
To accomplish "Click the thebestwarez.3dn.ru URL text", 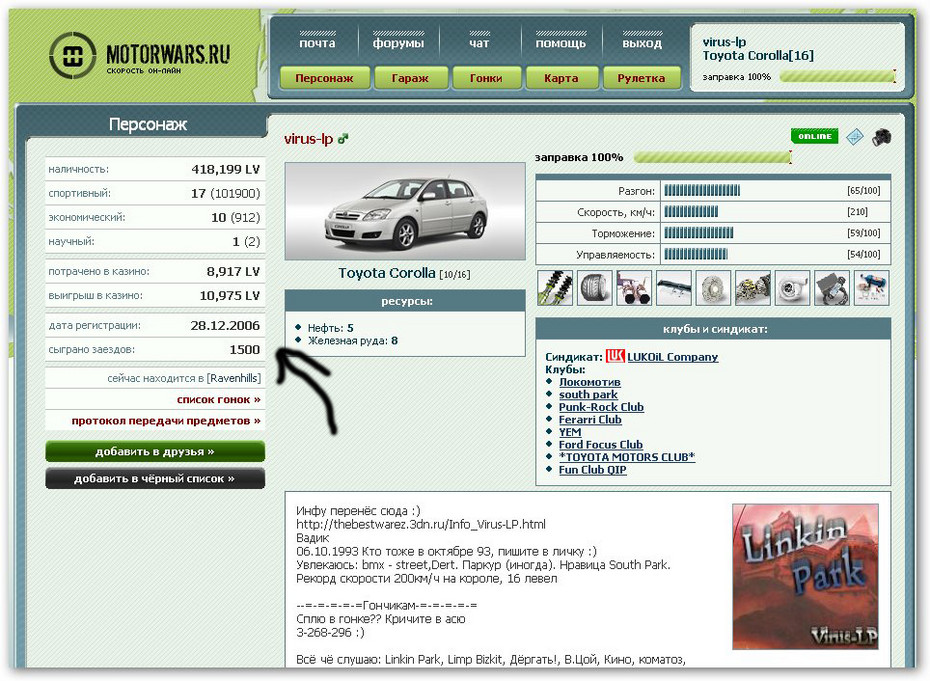I will point(421,524).
